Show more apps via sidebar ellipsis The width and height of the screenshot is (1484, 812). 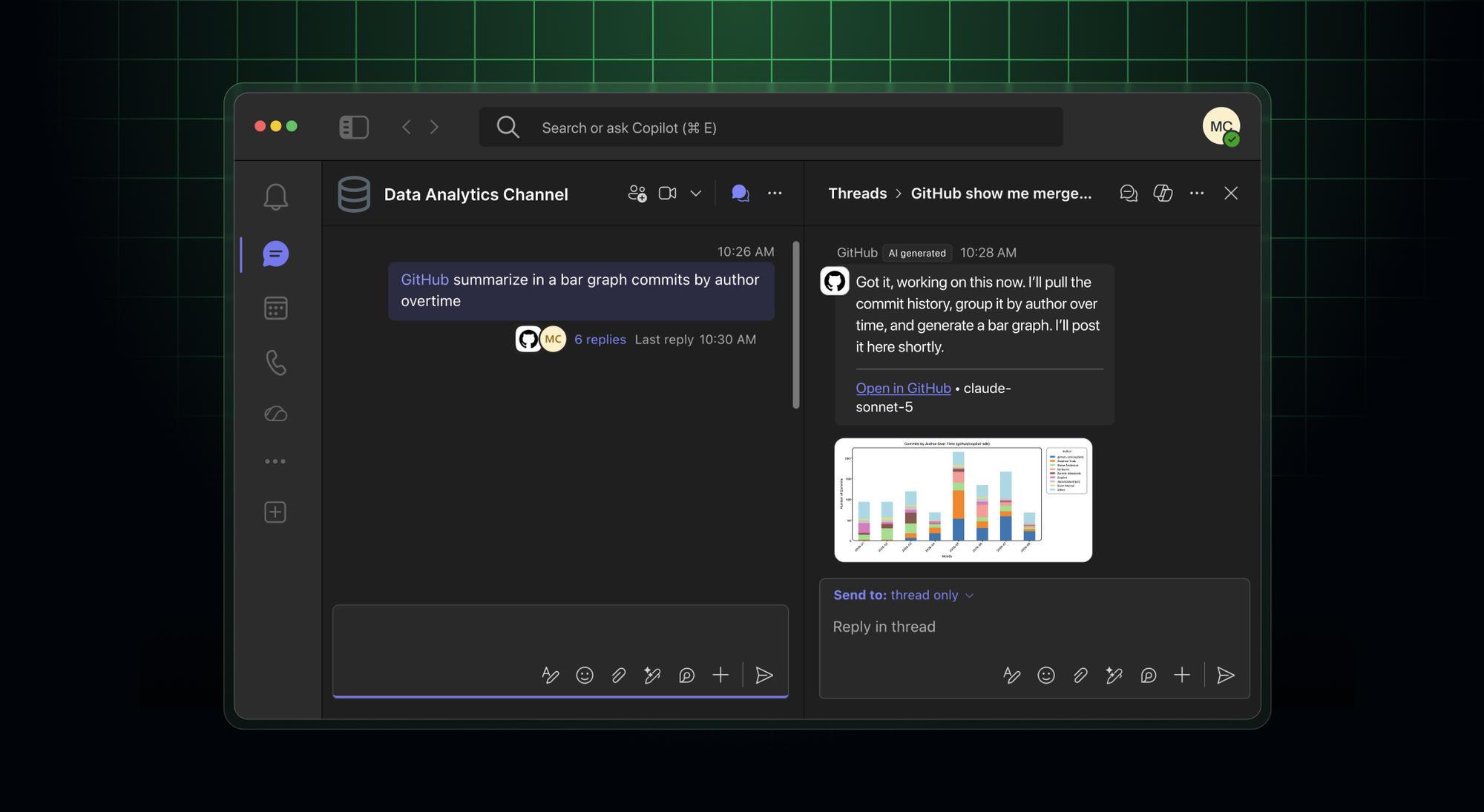coord(275,461)
